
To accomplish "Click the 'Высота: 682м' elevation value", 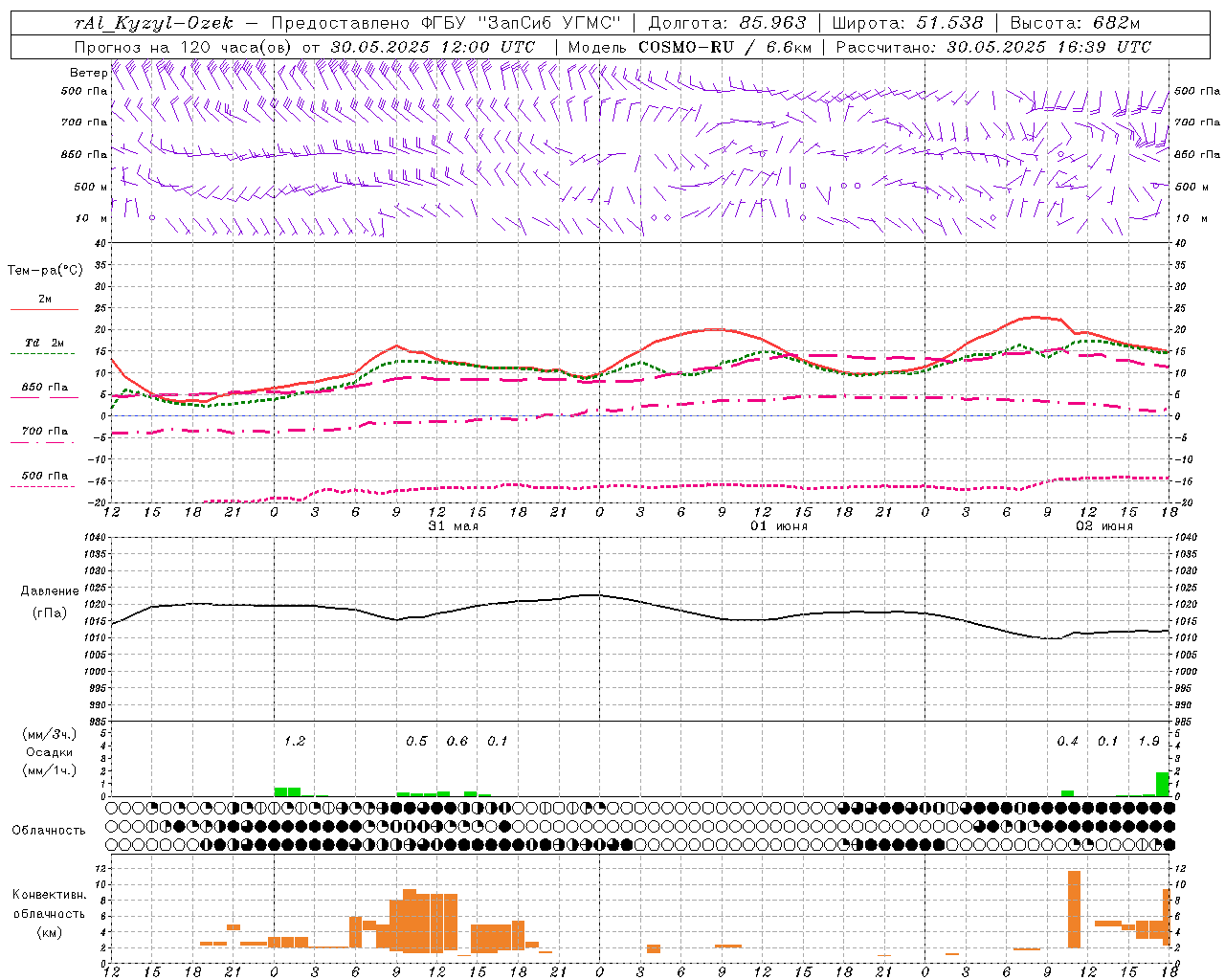I will click(x=1076, y=23).
